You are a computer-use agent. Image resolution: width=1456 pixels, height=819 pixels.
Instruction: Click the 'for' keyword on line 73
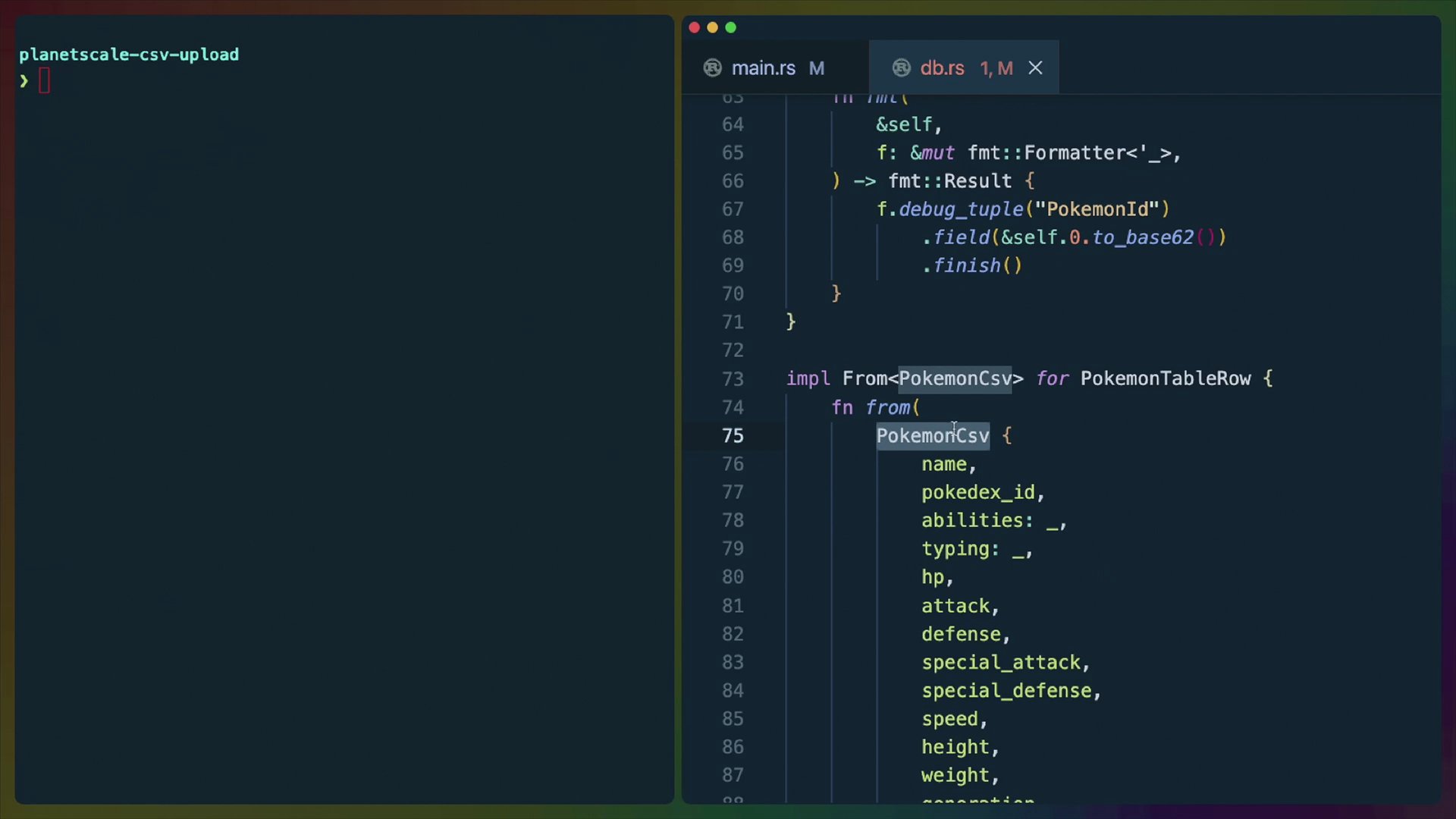tap(1053, 379)
